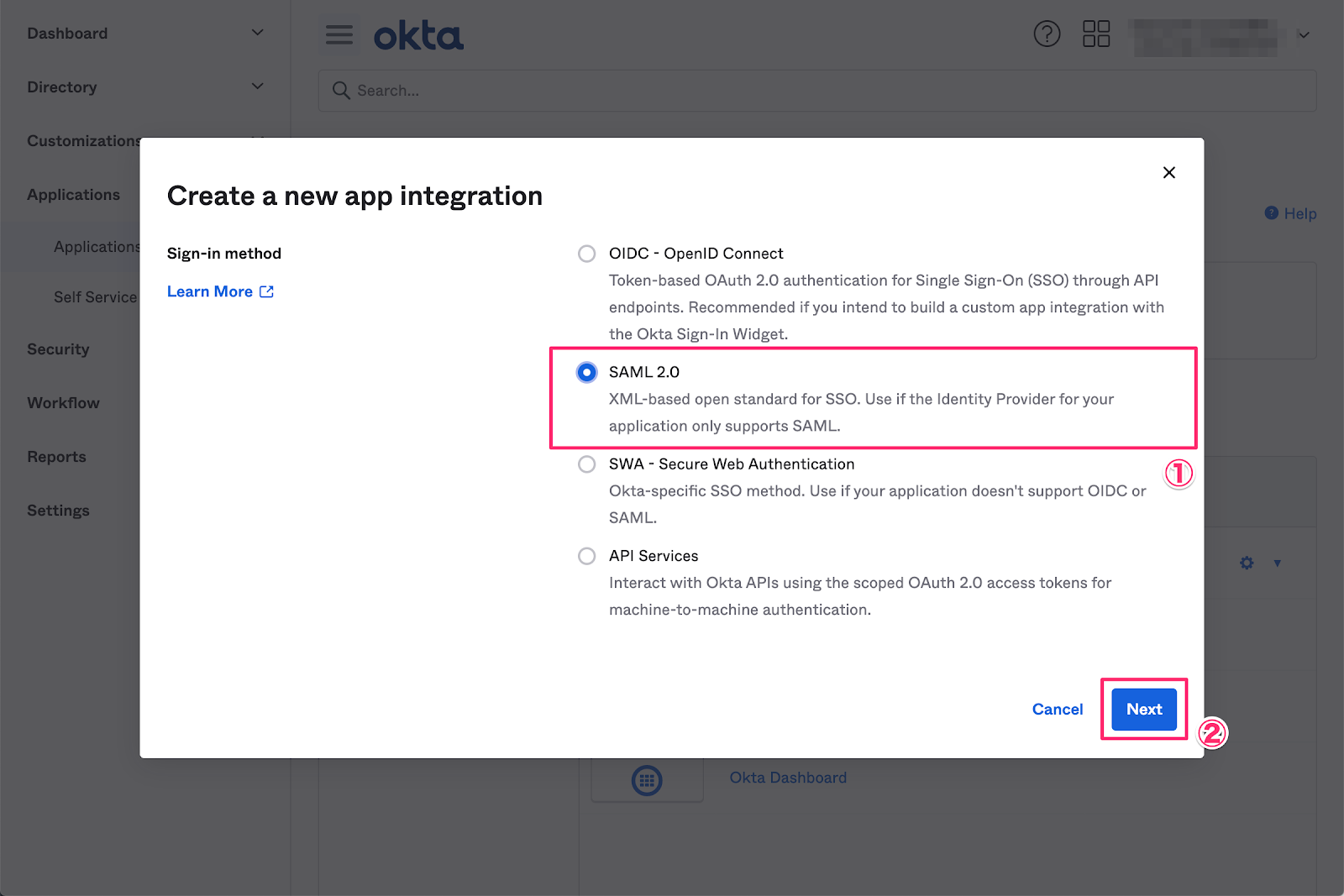Open the dropdown arrow next to gear icon
The width and height of the screenshot is (1344, 896).
[x=1277, y=563]
